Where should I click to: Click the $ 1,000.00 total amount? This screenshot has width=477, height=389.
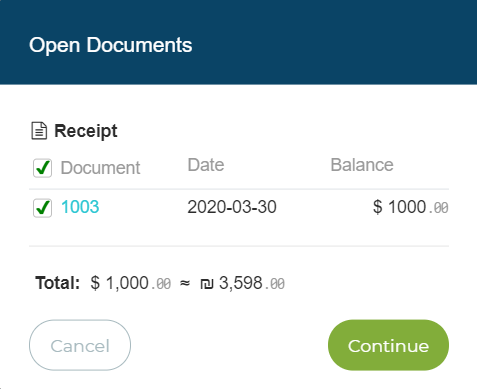pos(131,283)
